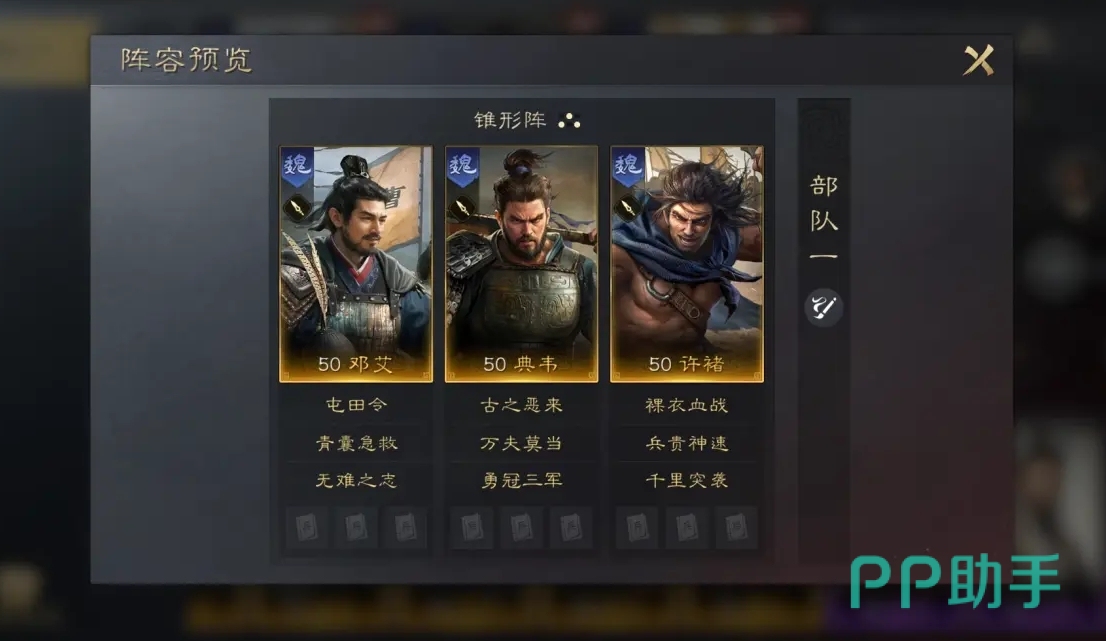The image size is (1106, 641).
Task: Select the 典韦 general card
Action: 521,264
